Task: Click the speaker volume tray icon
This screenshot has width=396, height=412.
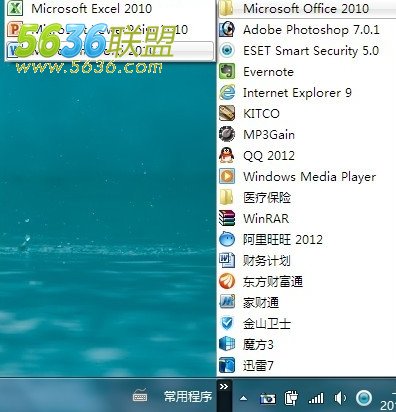Action: pos(340,398)
